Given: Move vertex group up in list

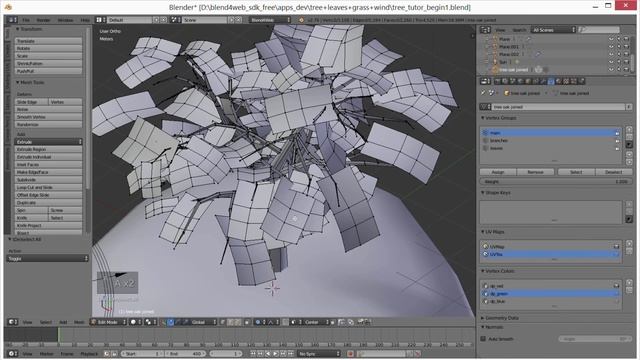Looking at the screenshot, I should click(x=629, y=154).
